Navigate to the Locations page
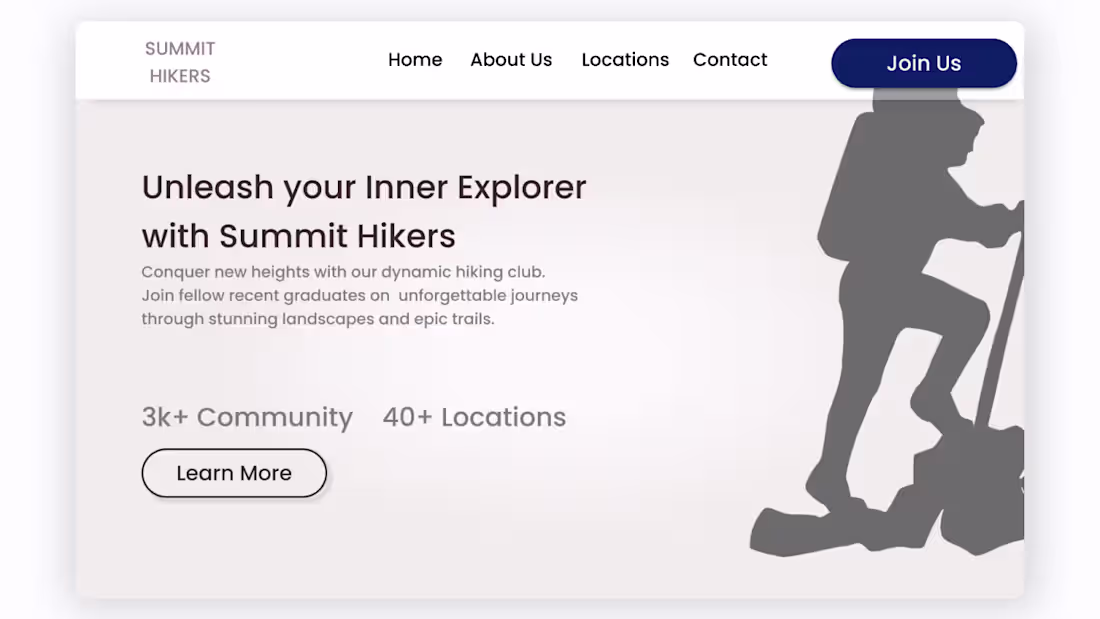This screenshot has height=619, width=1100. click(x=625, y=60)
